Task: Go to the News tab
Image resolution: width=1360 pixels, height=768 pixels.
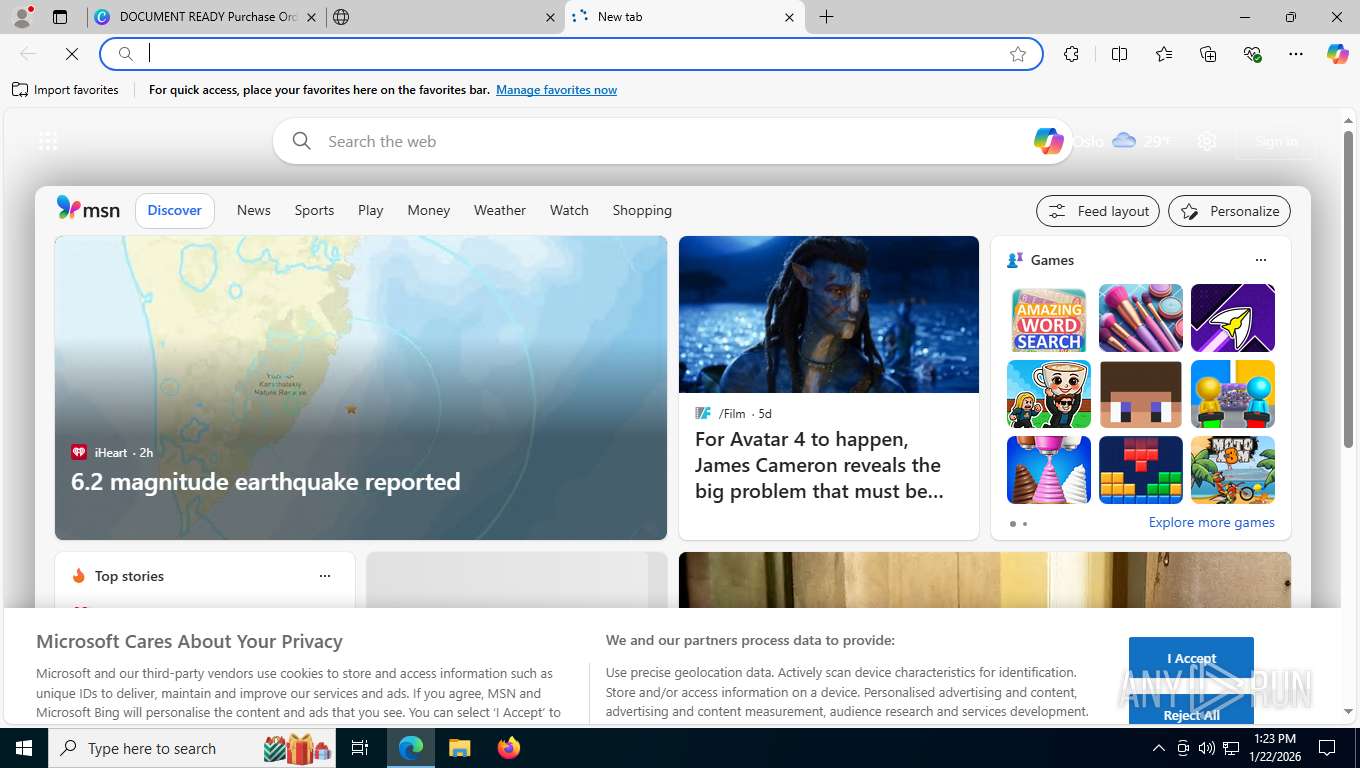Action: click(x=254, y=210)
